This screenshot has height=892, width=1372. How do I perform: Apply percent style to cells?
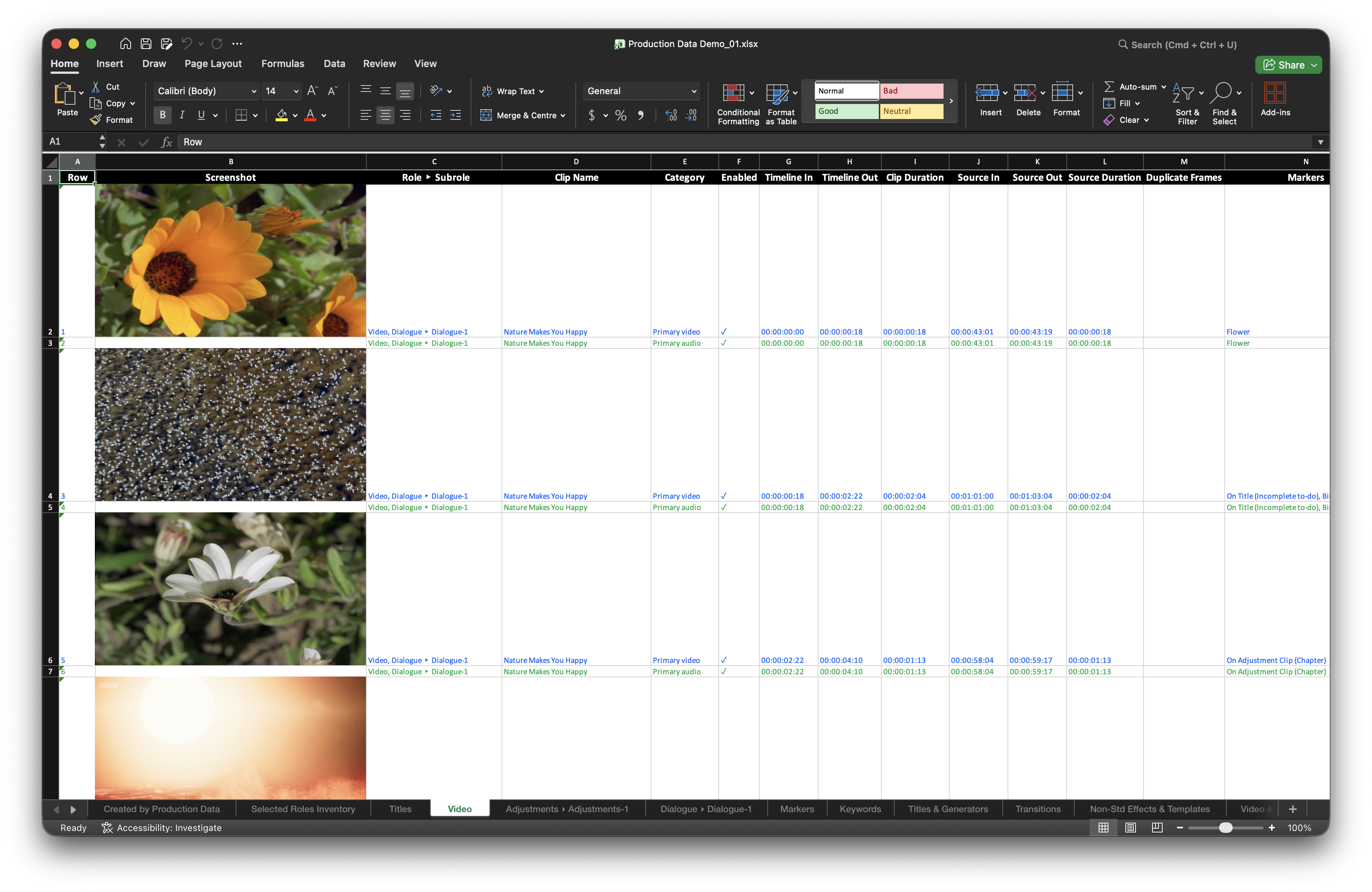pos(620,115)
